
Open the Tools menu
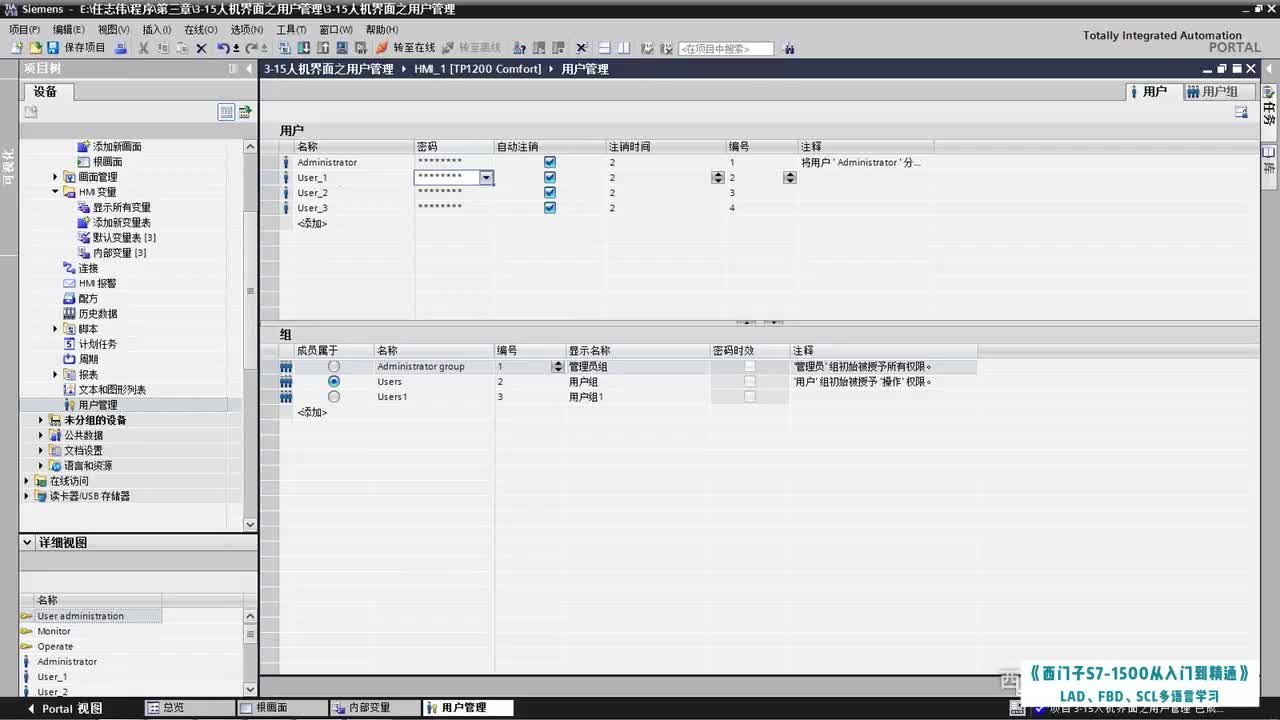(x=291, y=30)
